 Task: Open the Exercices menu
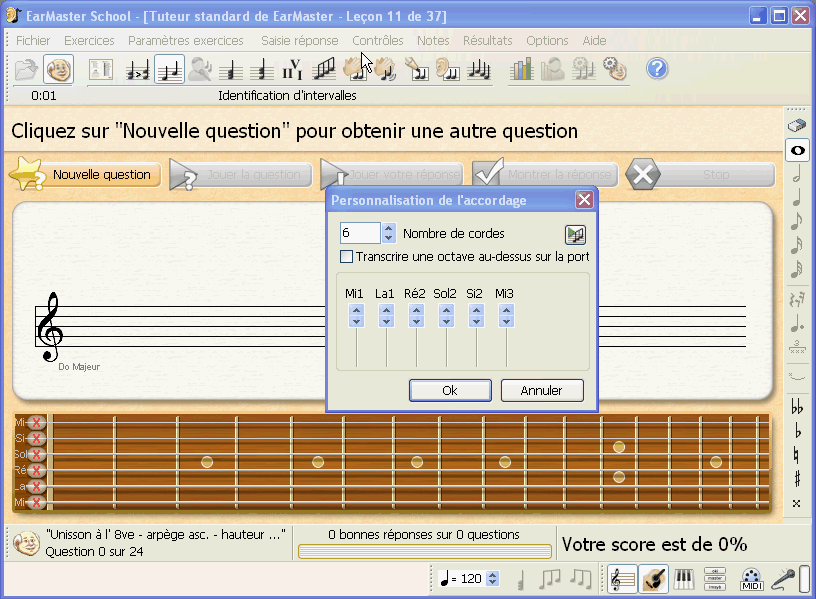89,41
